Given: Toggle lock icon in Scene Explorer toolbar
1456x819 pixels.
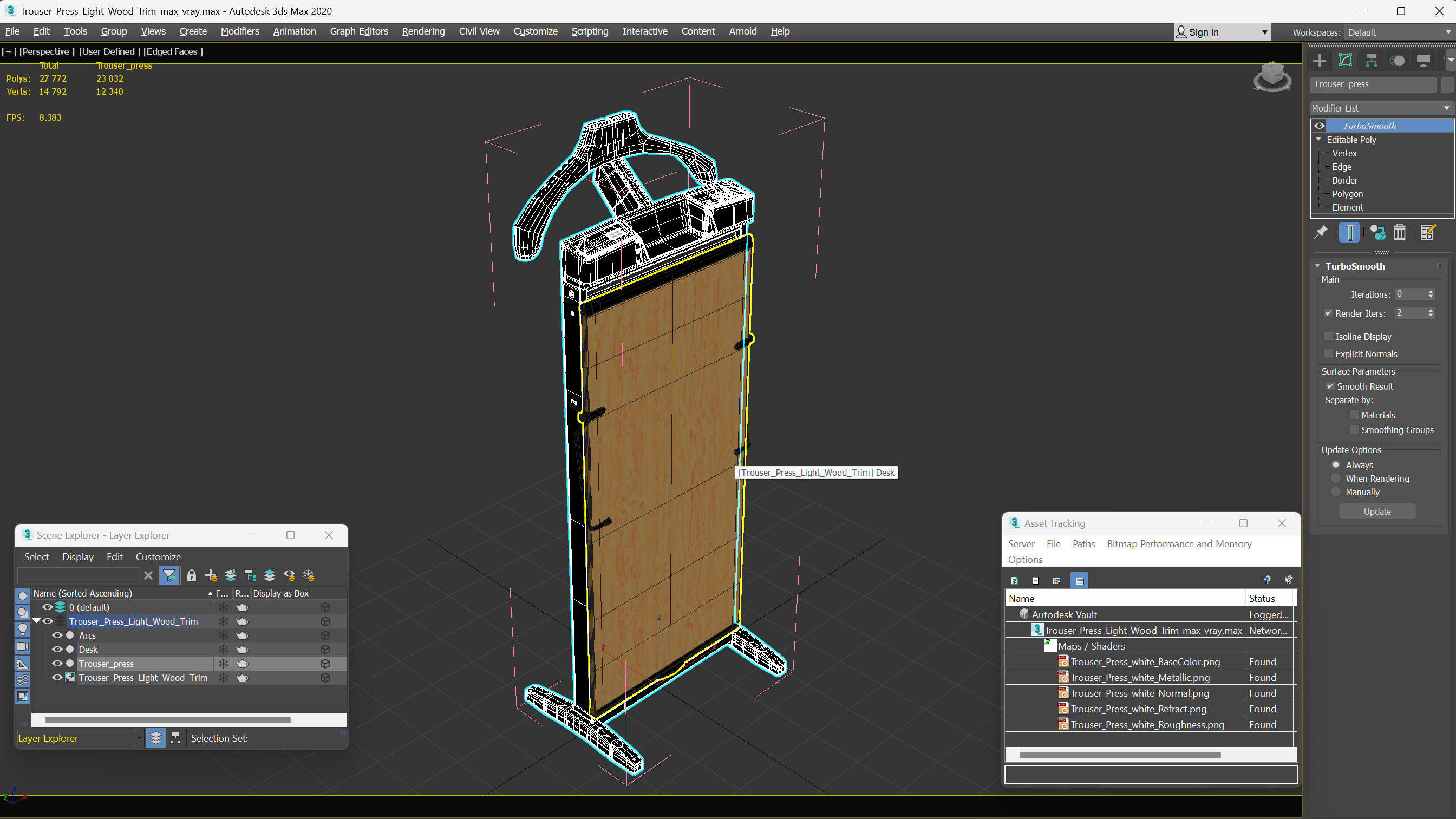Looking at the screenshot, I should [x=192, y=575].
